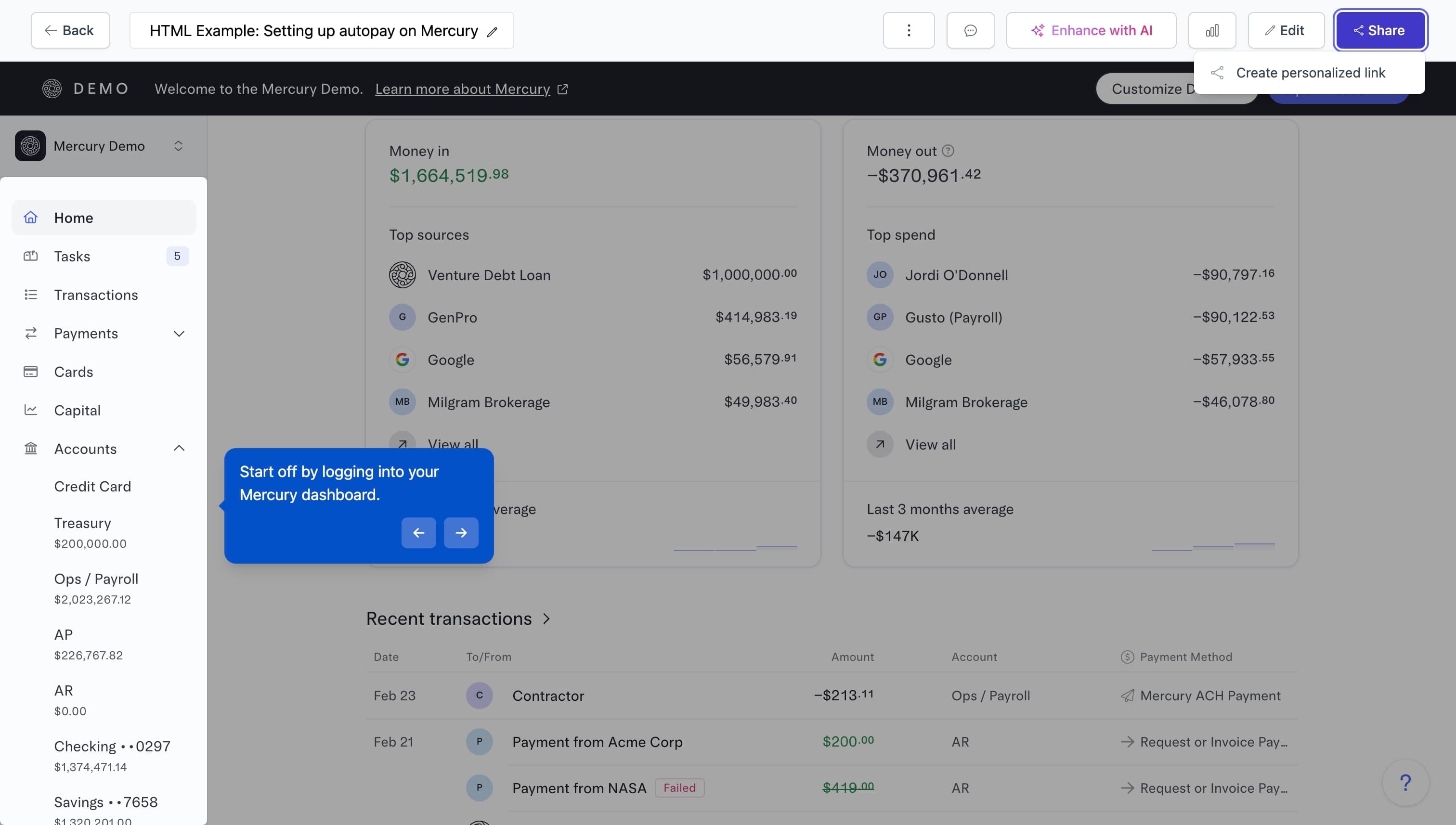Click the Capital chart icon
This screenshot has width=1456, height=825.
coord(31,410)
